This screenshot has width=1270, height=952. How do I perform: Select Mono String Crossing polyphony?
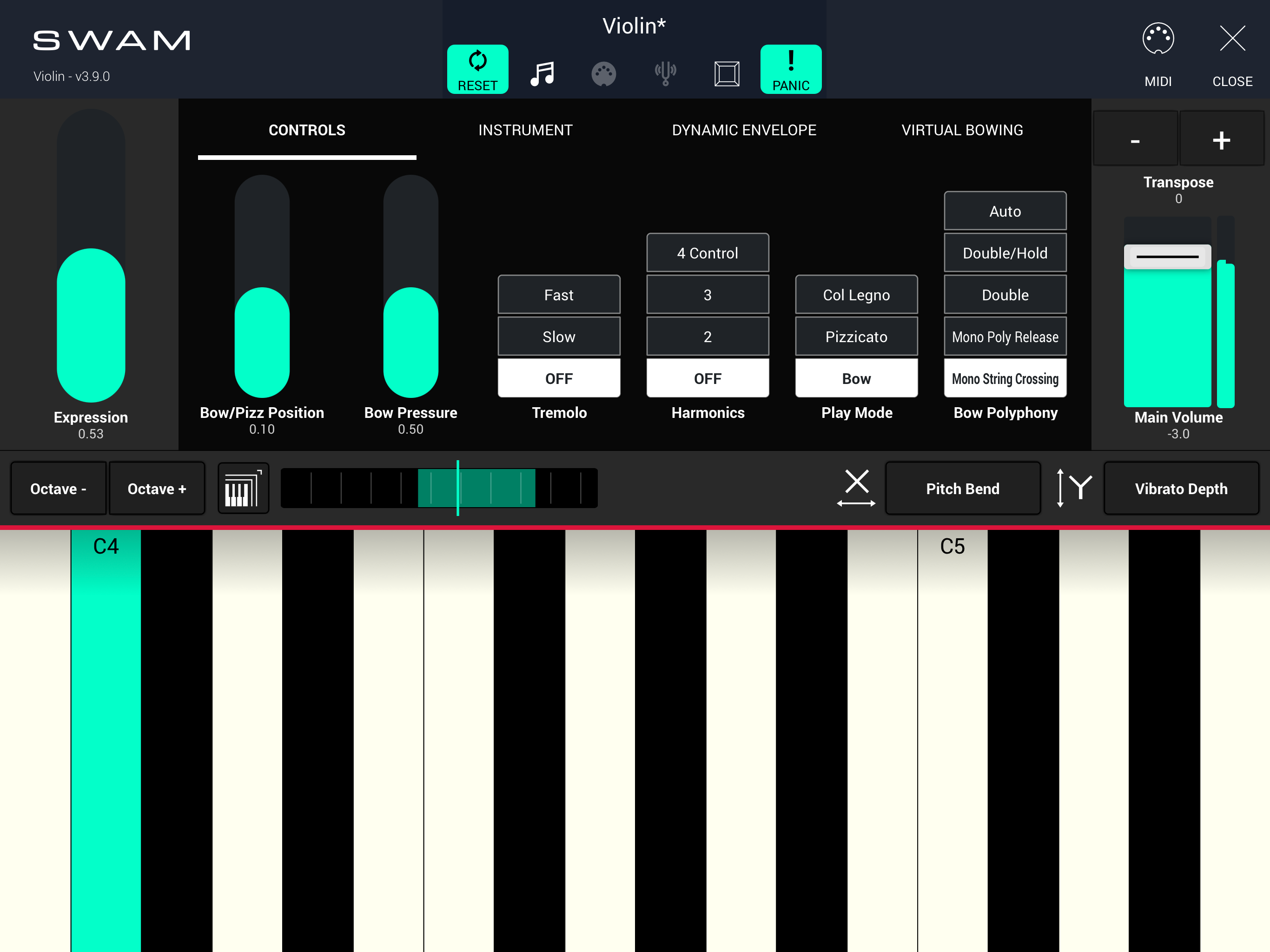[x=1005, y=378]
